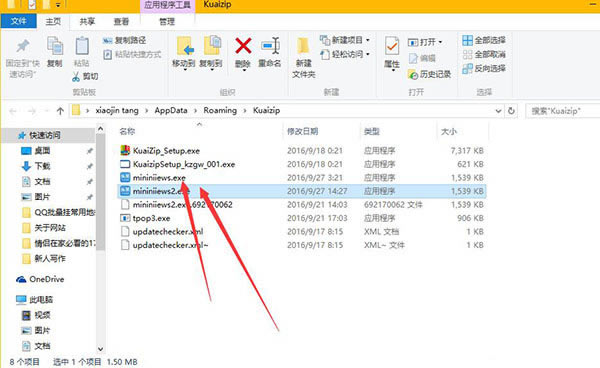Sort by Name (名称) column header
The height and width of the screenshot is (368, 600).
pos(127,132)
